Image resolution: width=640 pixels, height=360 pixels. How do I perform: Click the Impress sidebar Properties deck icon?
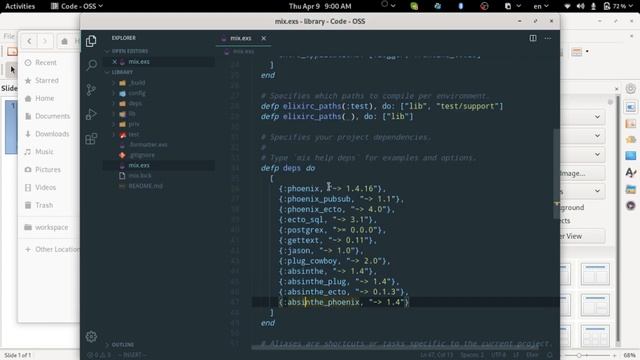(630, 107)
